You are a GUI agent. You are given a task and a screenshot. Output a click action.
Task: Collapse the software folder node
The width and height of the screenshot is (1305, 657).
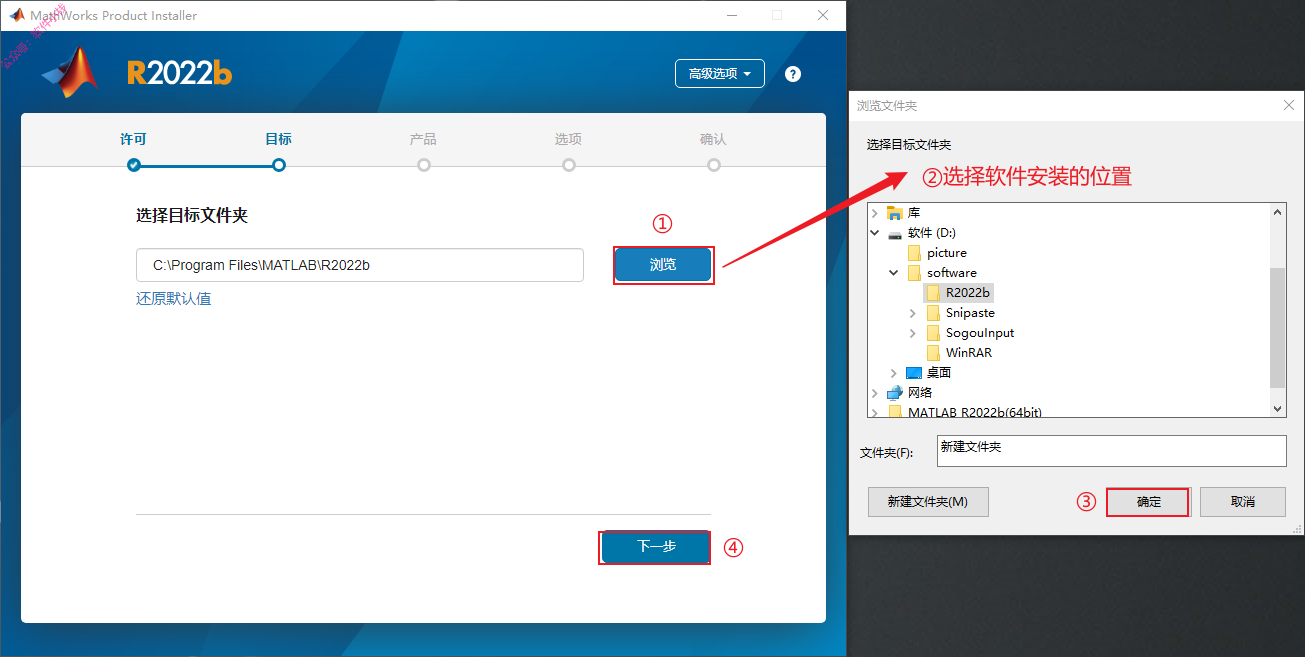click(x=894, y=273)
